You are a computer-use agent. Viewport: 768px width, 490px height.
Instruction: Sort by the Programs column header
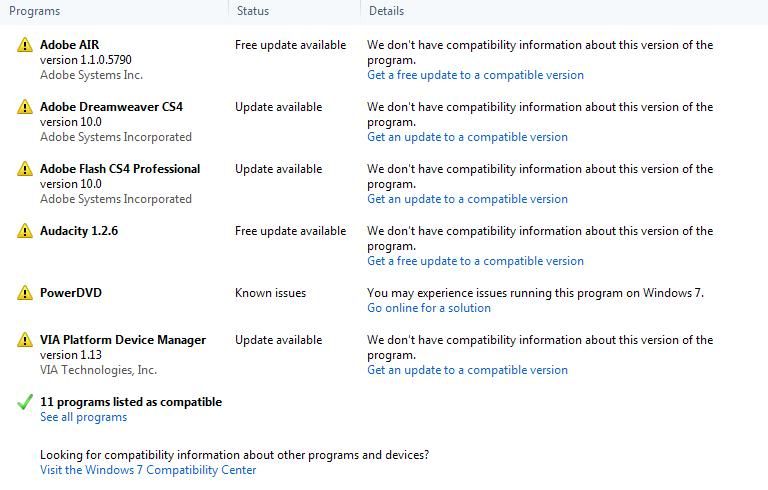click(35, 11)
